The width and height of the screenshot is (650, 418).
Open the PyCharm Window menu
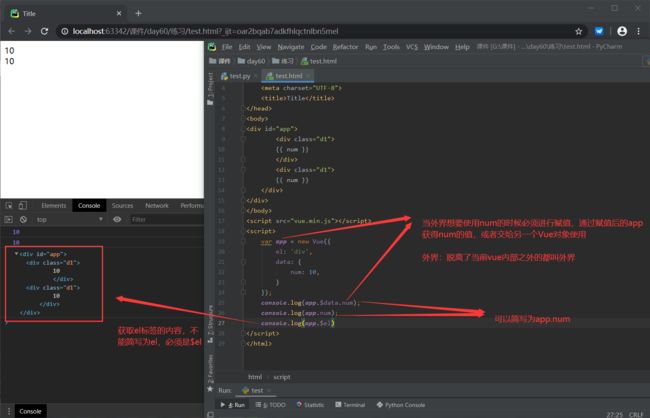point(436,47)
